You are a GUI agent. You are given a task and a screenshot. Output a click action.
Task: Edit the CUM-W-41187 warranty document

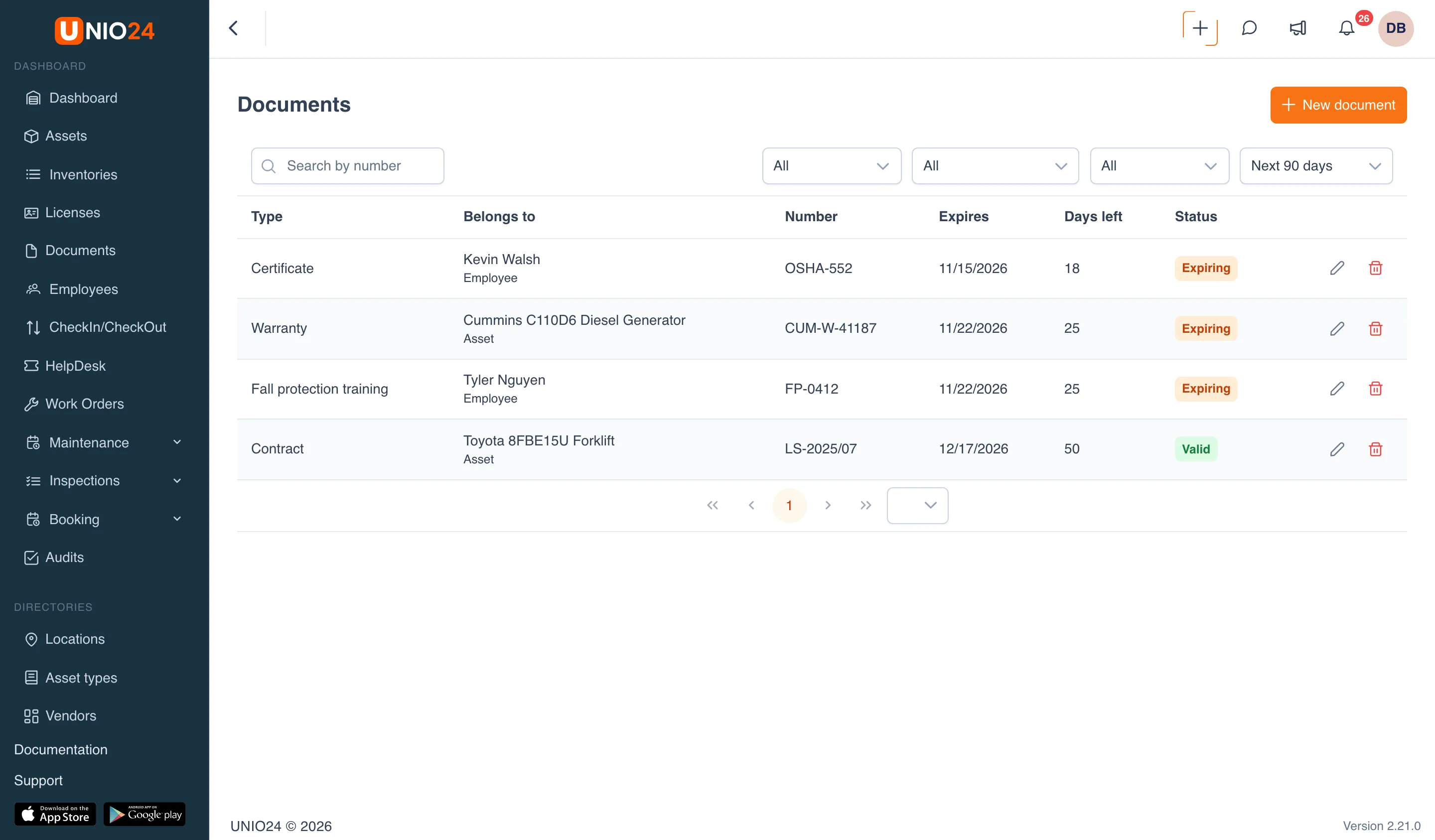(1337, 329)
